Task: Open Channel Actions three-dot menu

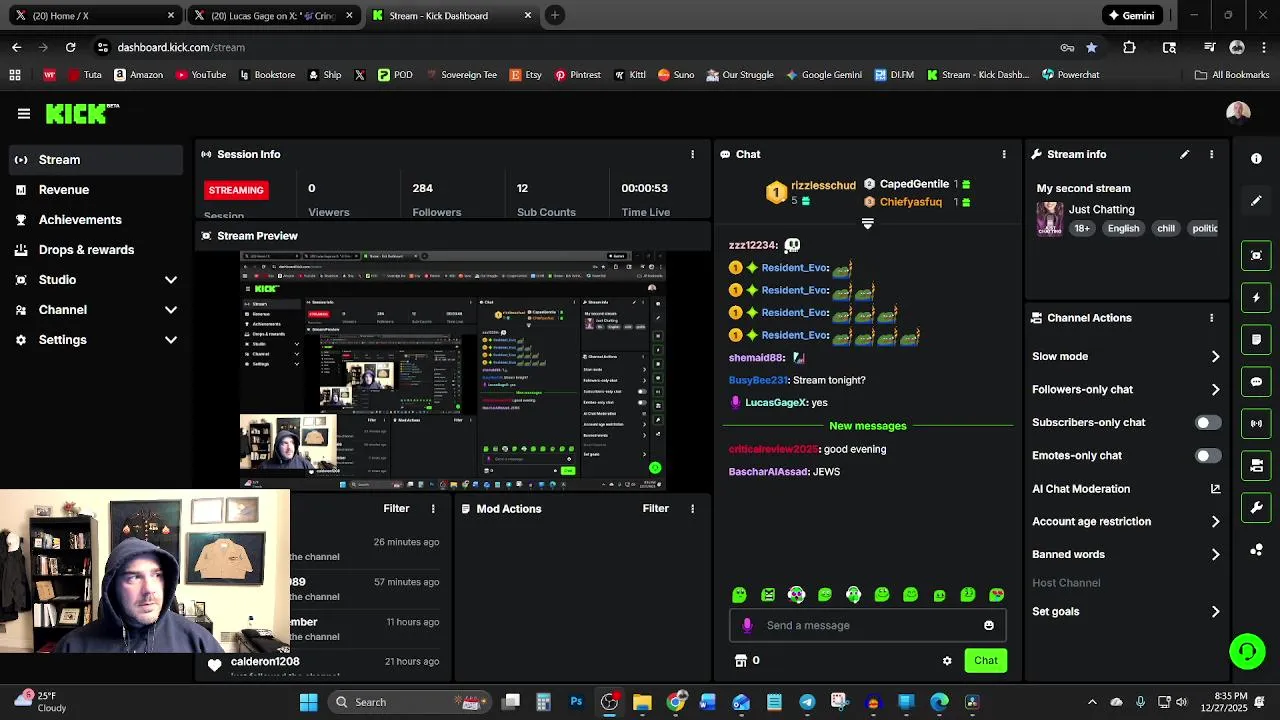Action: point(1211,318)
